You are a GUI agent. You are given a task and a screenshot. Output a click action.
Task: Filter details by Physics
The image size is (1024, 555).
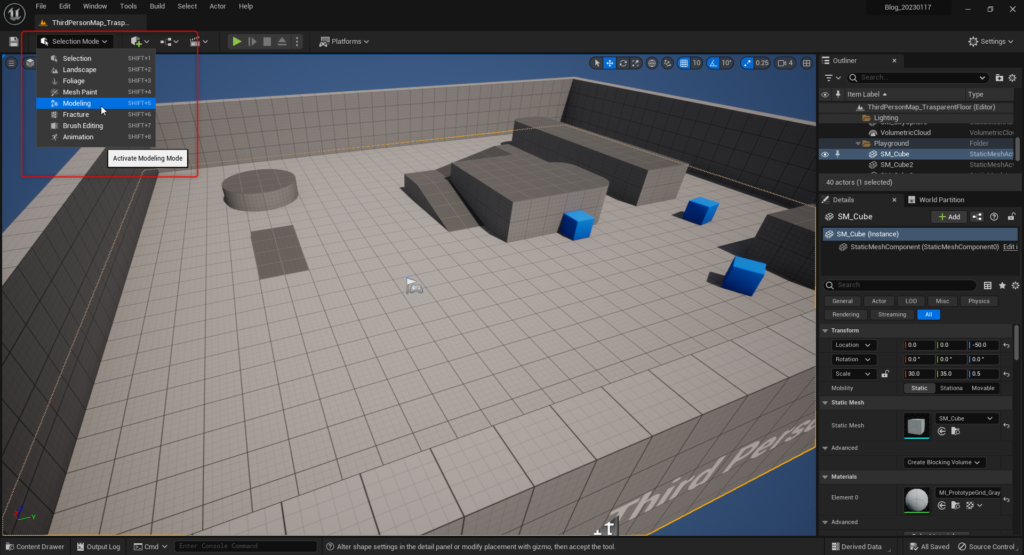pyautogui.click(x=978, y=301)
